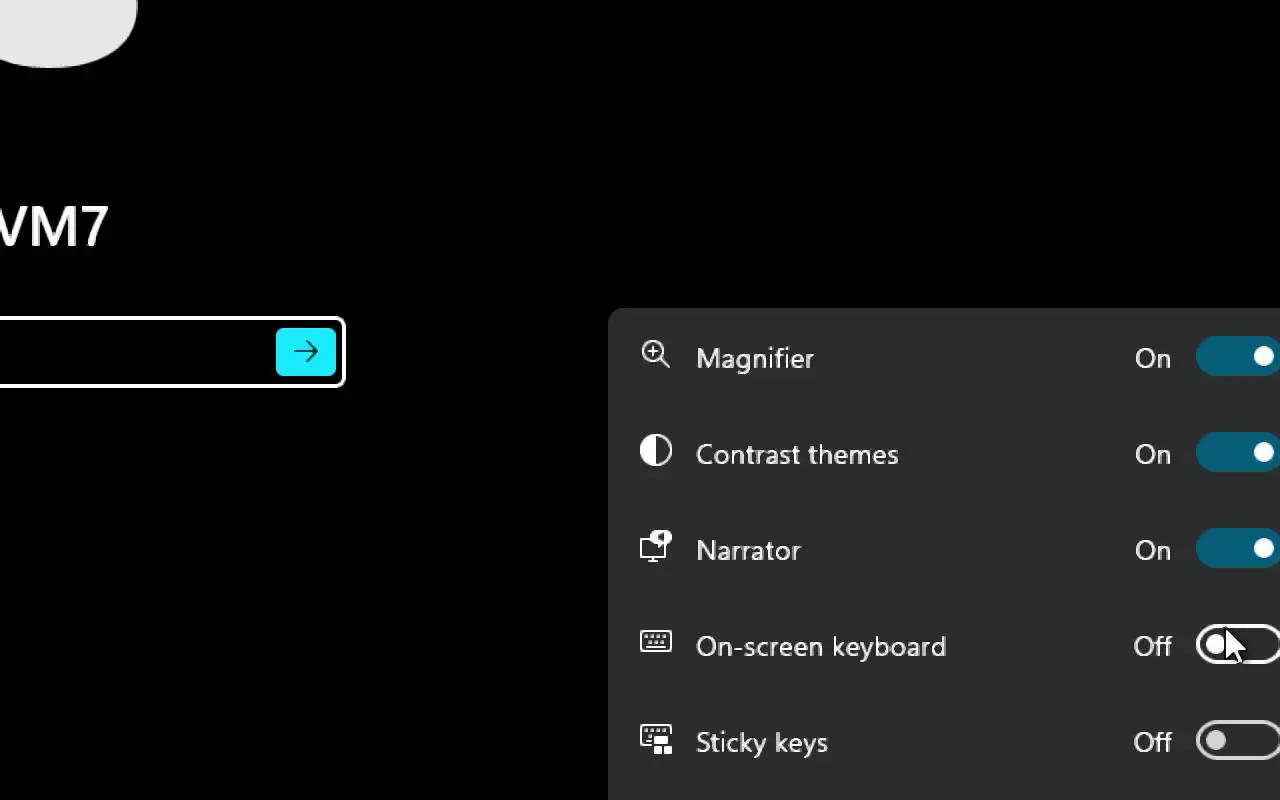Switch off the Narrator toggle

point(1238,549)
